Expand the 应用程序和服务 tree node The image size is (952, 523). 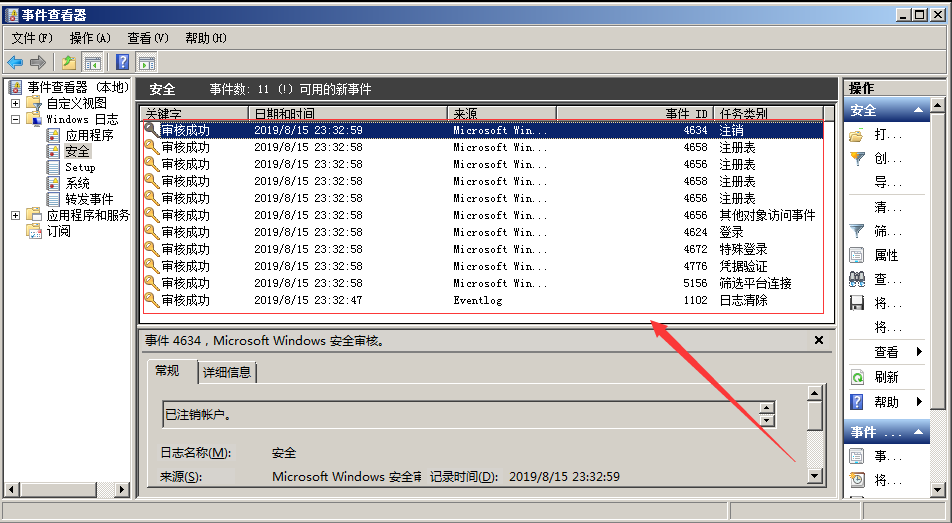click(15, 215)
